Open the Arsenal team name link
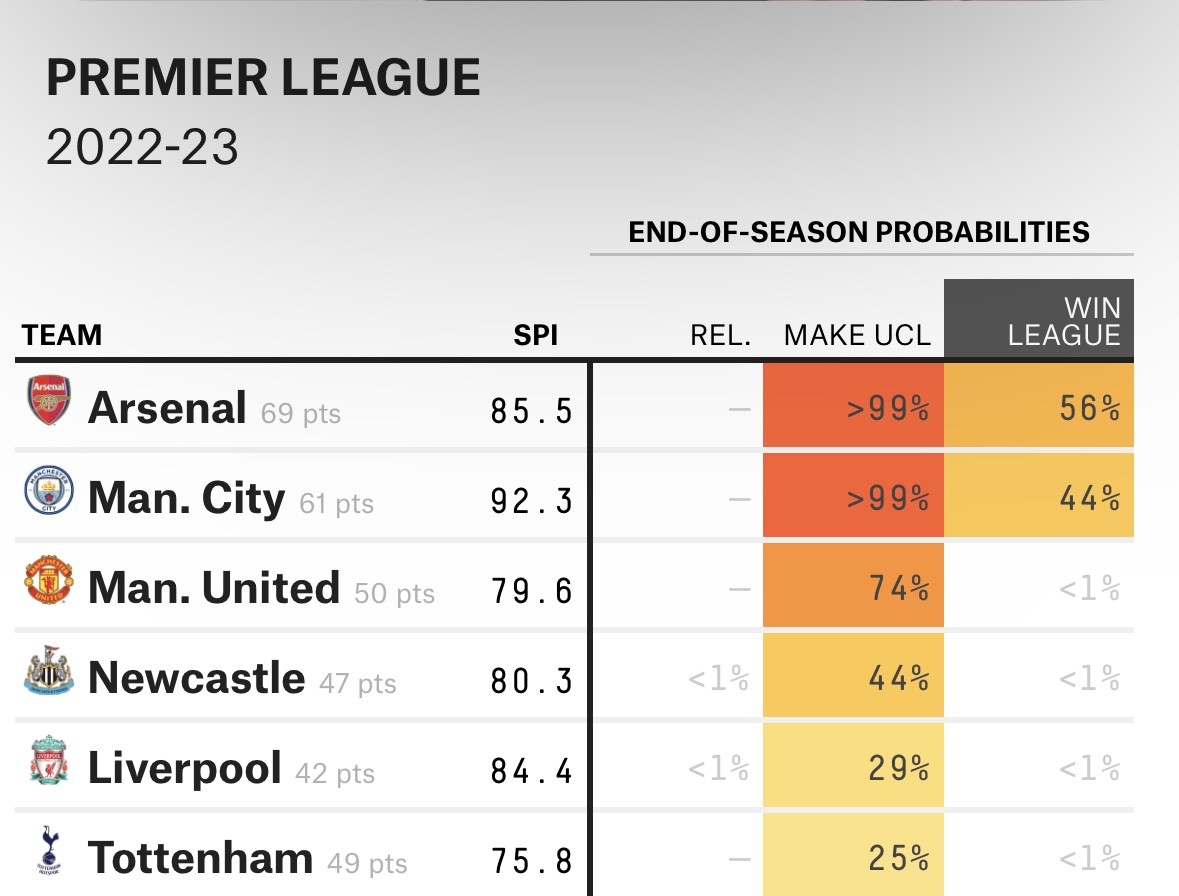 coord(167,408)
